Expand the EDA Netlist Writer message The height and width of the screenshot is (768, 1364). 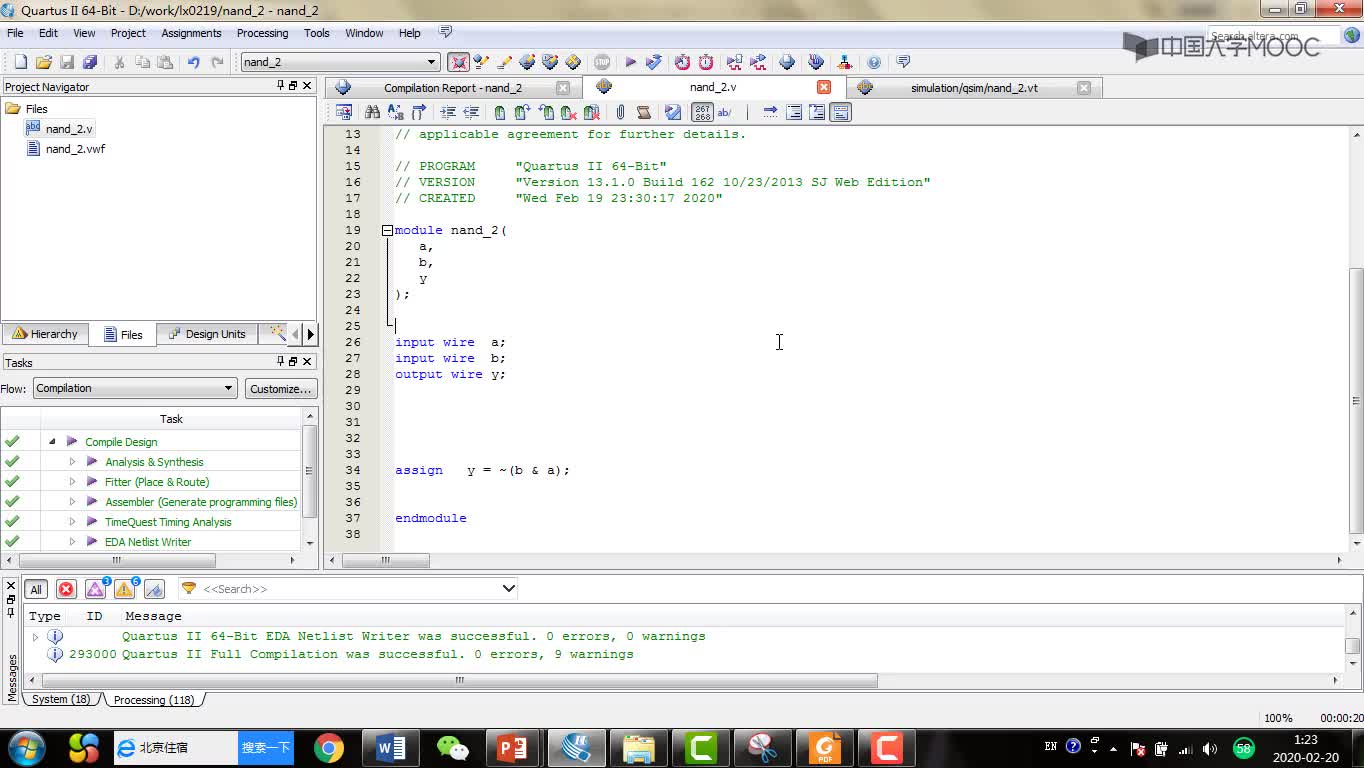coord(35,636)
